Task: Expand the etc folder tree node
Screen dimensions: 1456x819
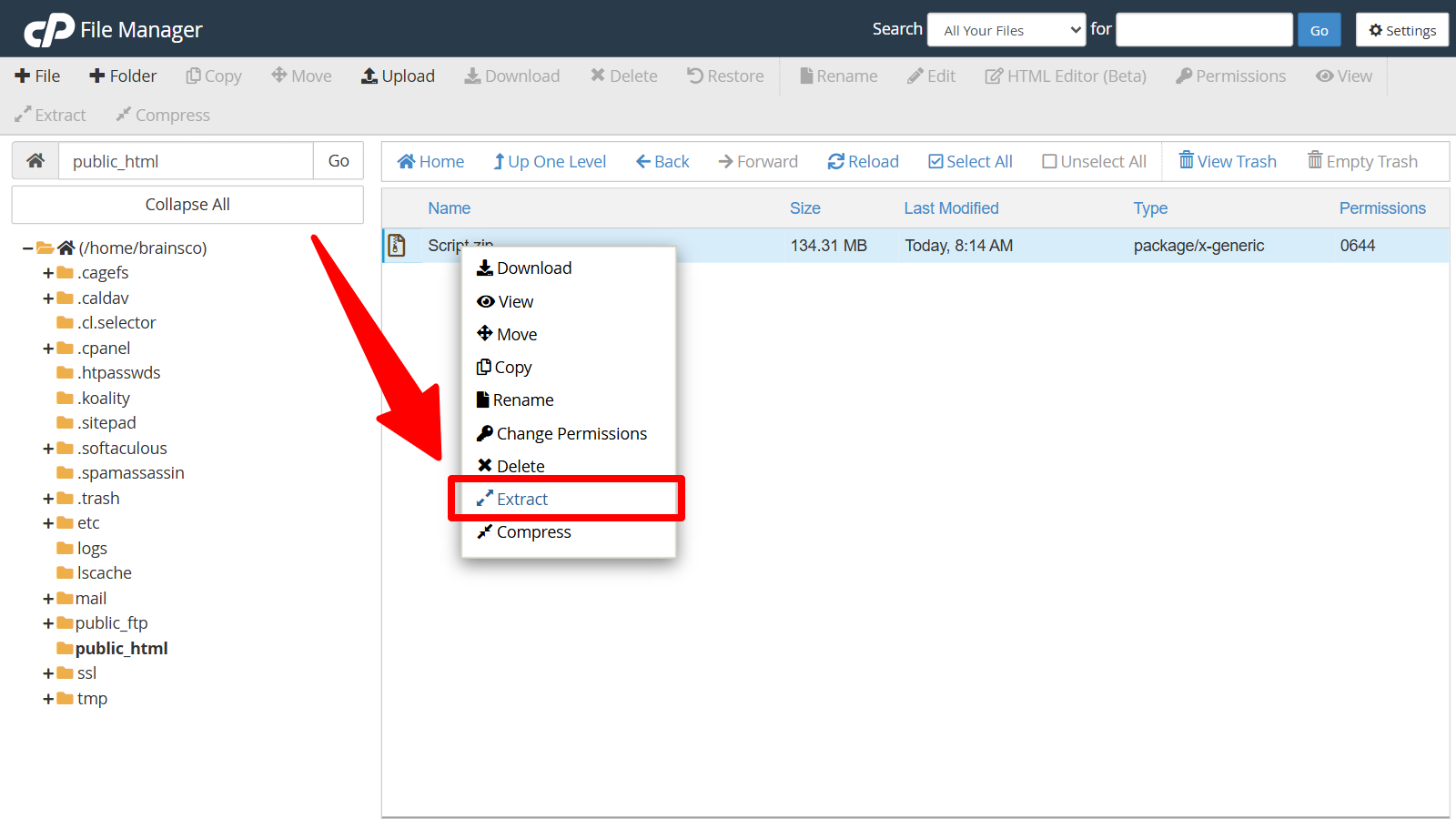Action: (48, 523)
